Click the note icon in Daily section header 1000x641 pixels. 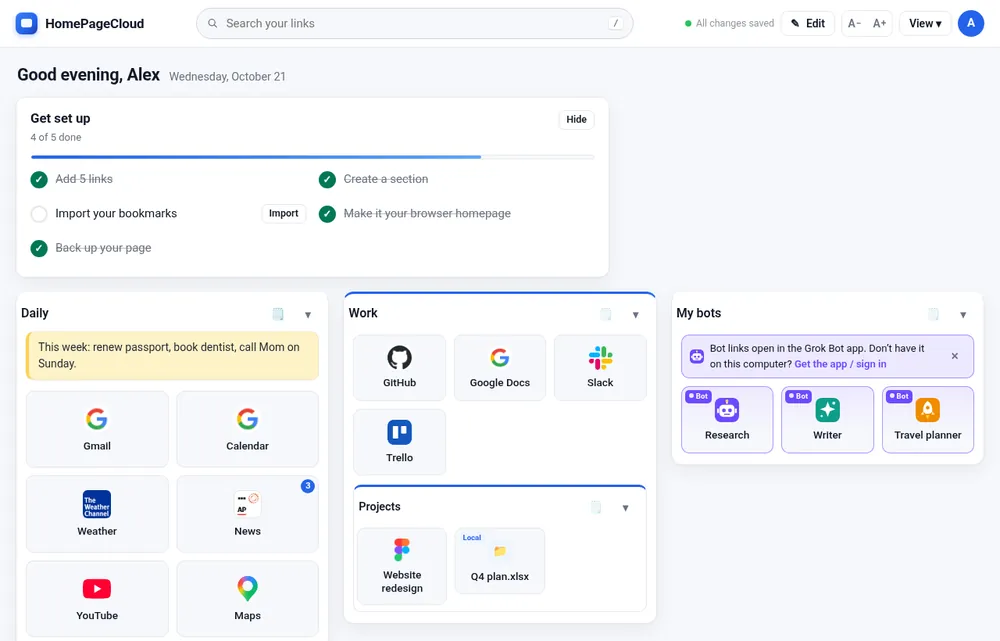click(278, 314)
